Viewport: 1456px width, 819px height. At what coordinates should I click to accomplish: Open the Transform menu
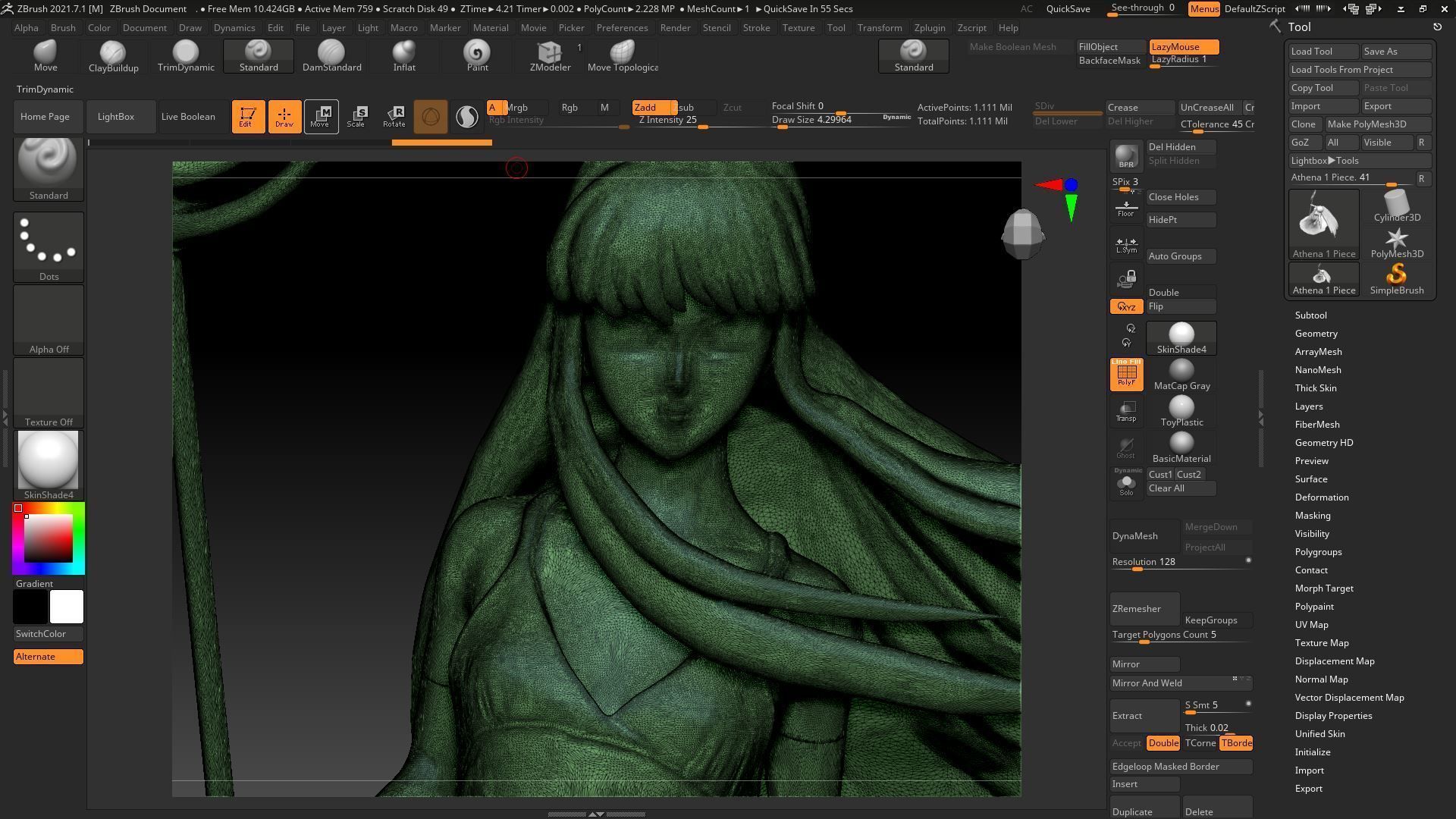pos(880,28)
